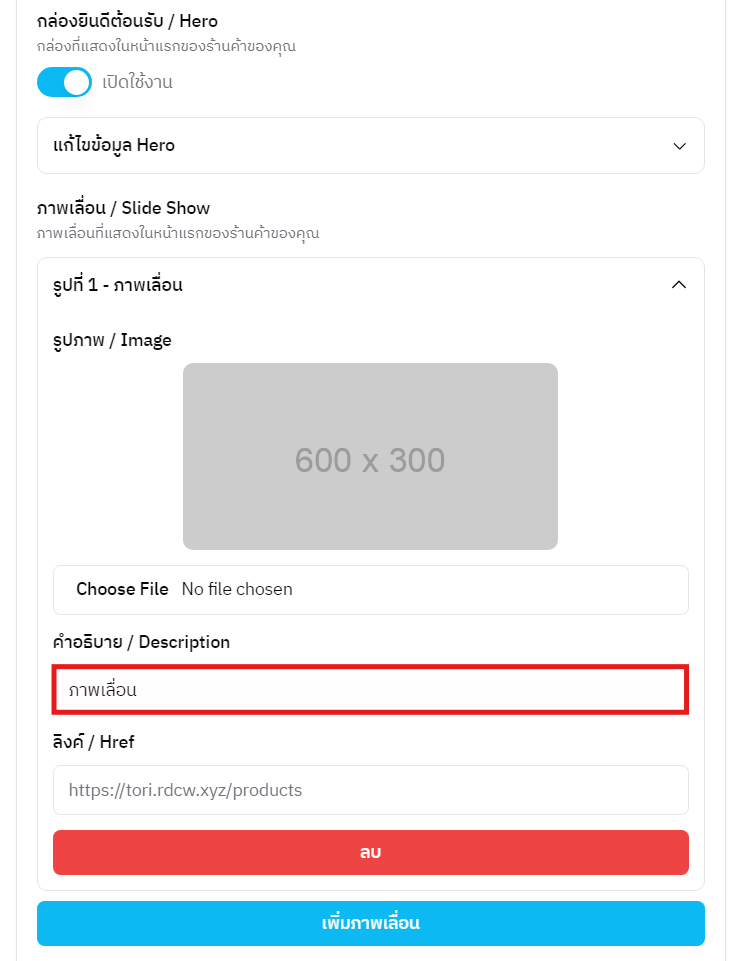
Task: Click the ลิงค์ / Href label
Action: (x=94, y=742)
